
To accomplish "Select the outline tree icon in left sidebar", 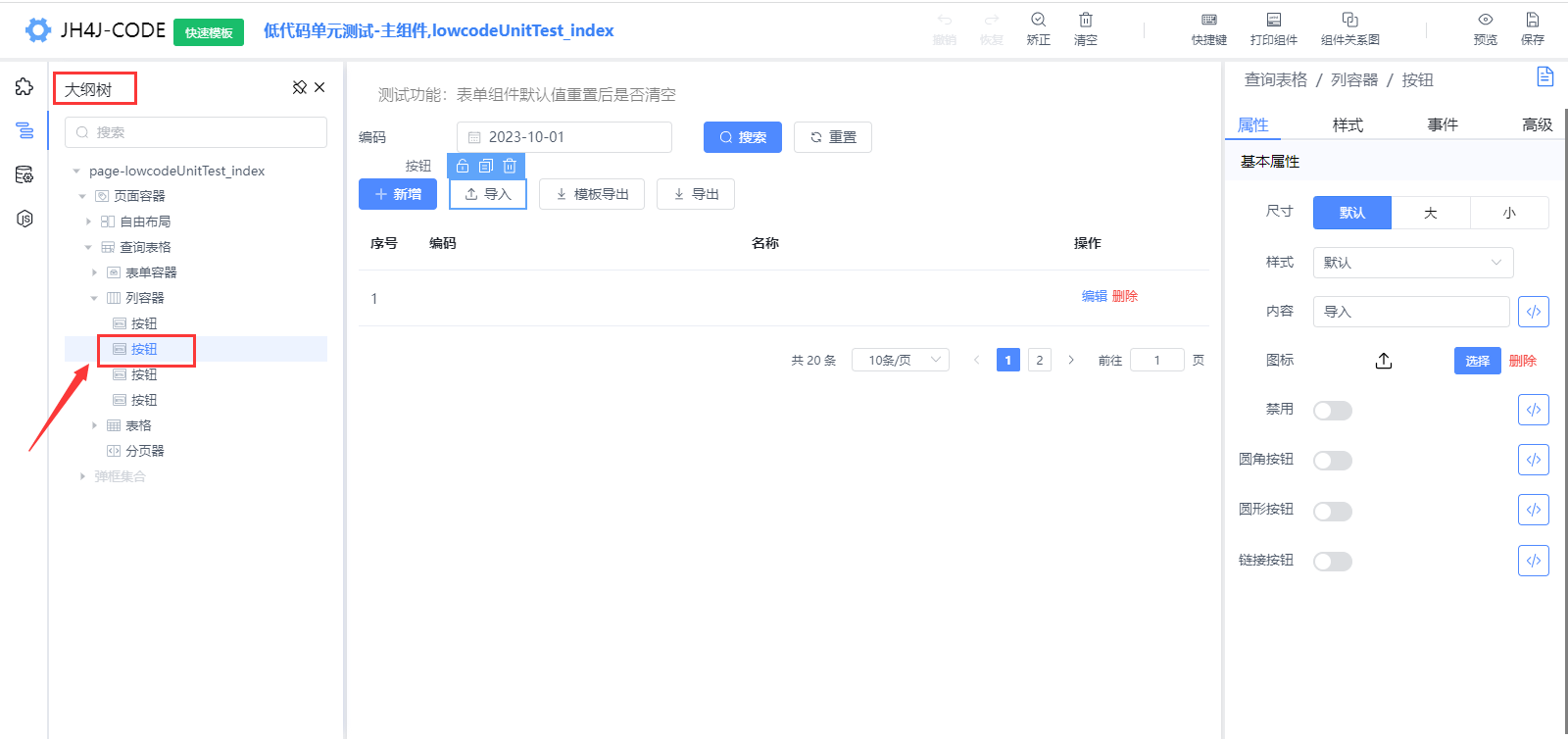I will (x=24, y=130).
